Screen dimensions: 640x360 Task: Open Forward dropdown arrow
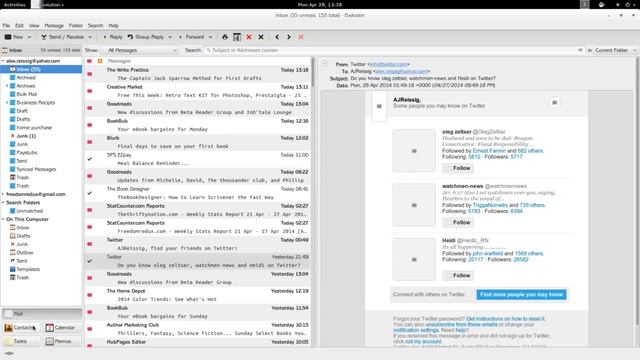click(210, 37)
